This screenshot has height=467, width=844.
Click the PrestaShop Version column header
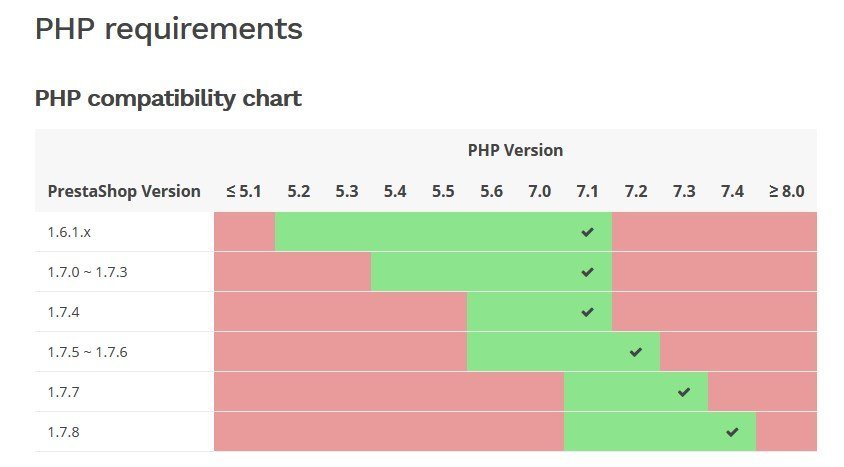[x=124, y=191]
